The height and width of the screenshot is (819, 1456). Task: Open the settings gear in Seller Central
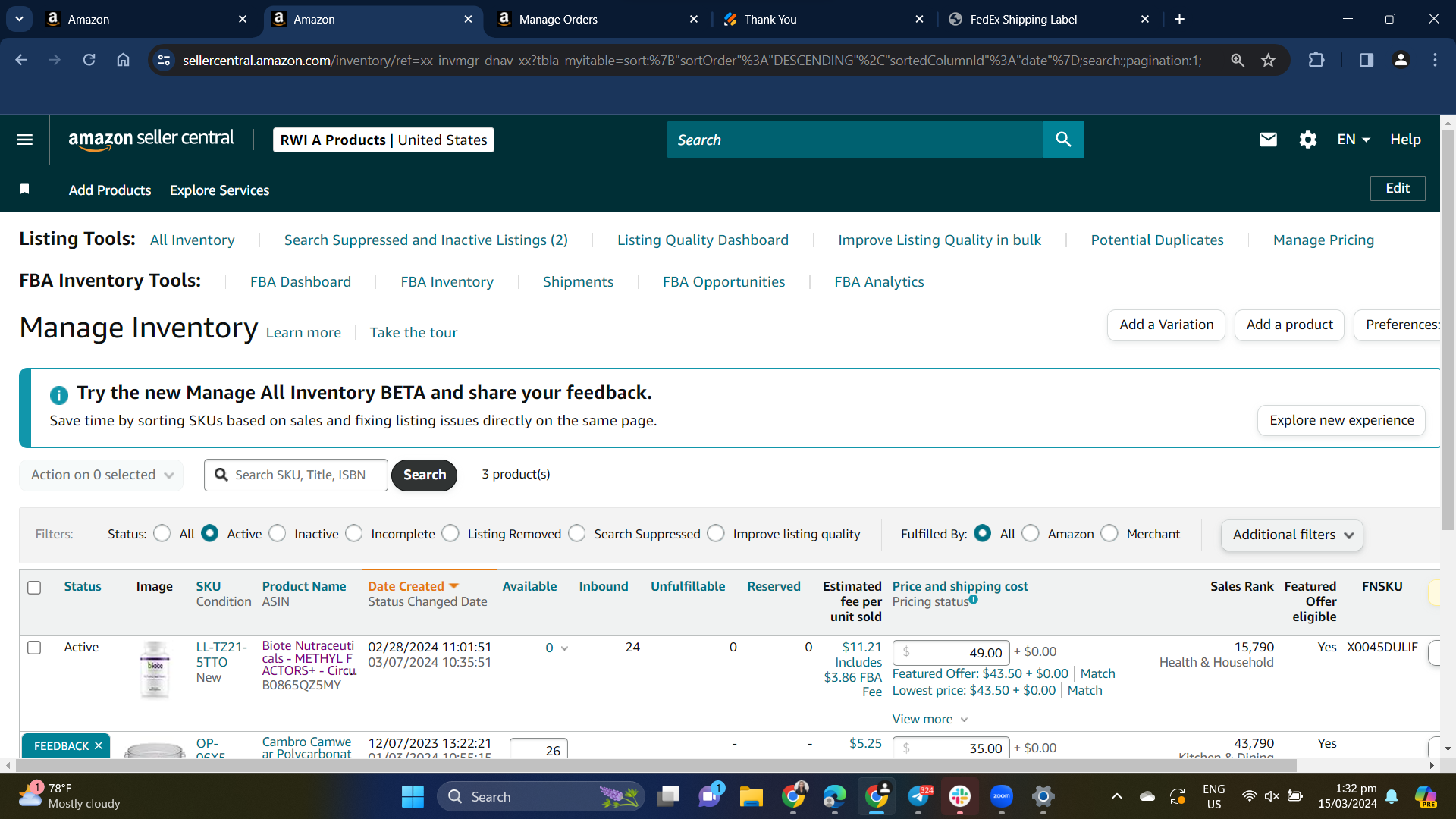click(1307, 140)
